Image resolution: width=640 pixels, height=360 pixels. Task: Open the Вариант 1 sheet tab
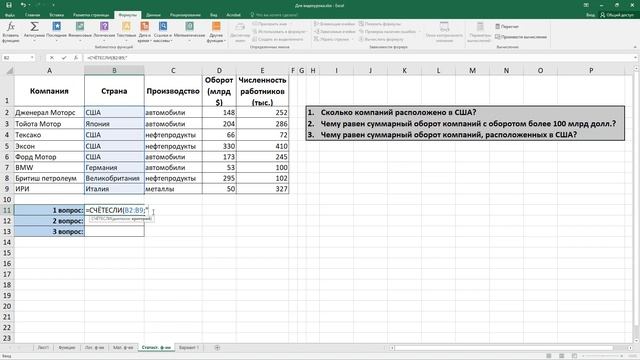point(189,347)
